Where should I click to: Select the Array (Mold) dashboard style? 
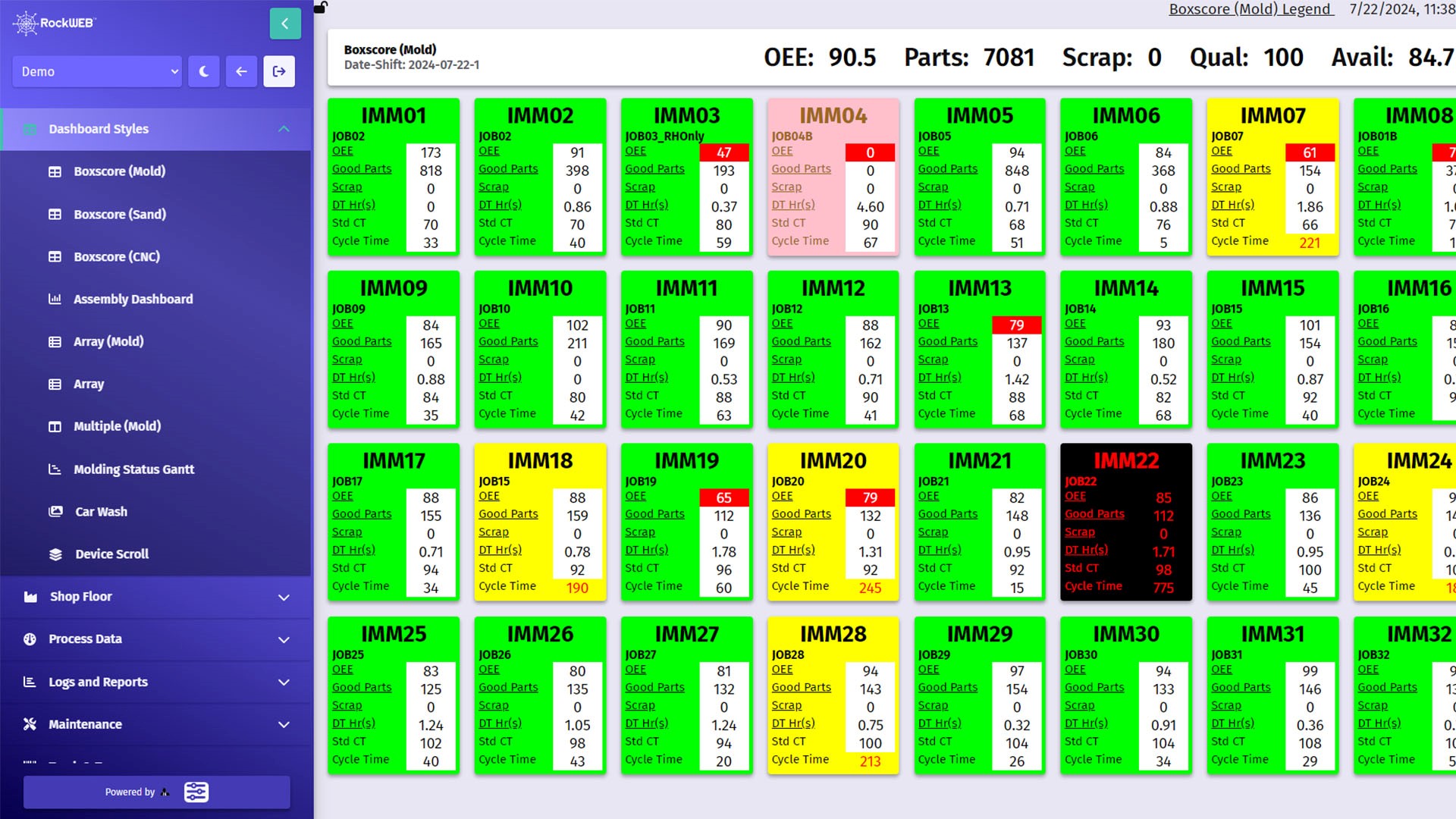108,341
